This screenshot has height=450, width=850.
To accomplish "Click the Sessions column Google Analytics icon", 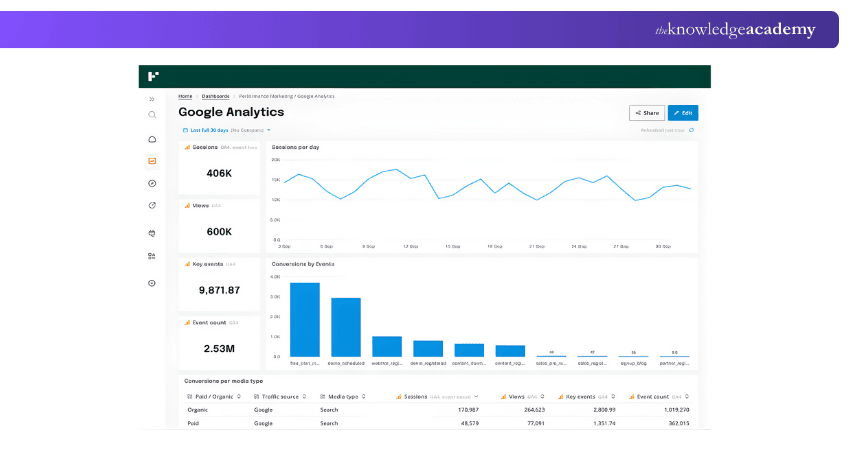I will (398, 397).
